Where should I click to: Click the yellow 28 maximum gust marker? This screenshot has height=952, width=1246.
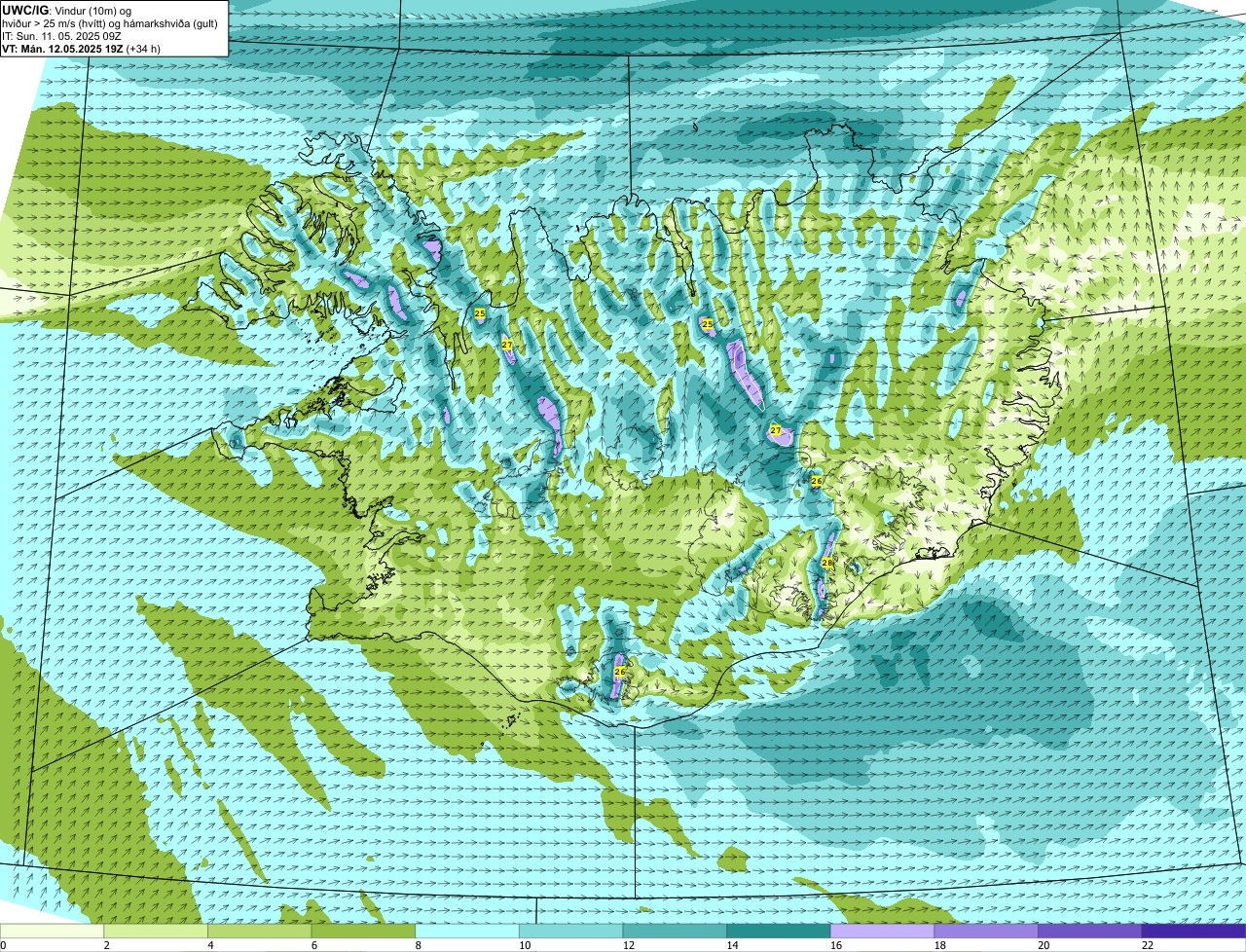tap(827, 563)
